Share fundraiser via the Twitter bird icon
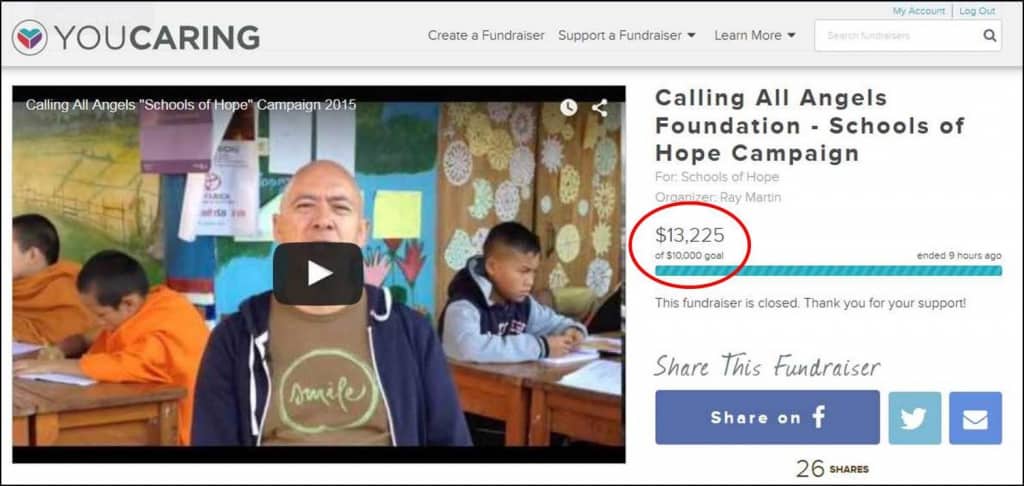The height and width of the screenshot is (486, 1024). tap(915, 418)
